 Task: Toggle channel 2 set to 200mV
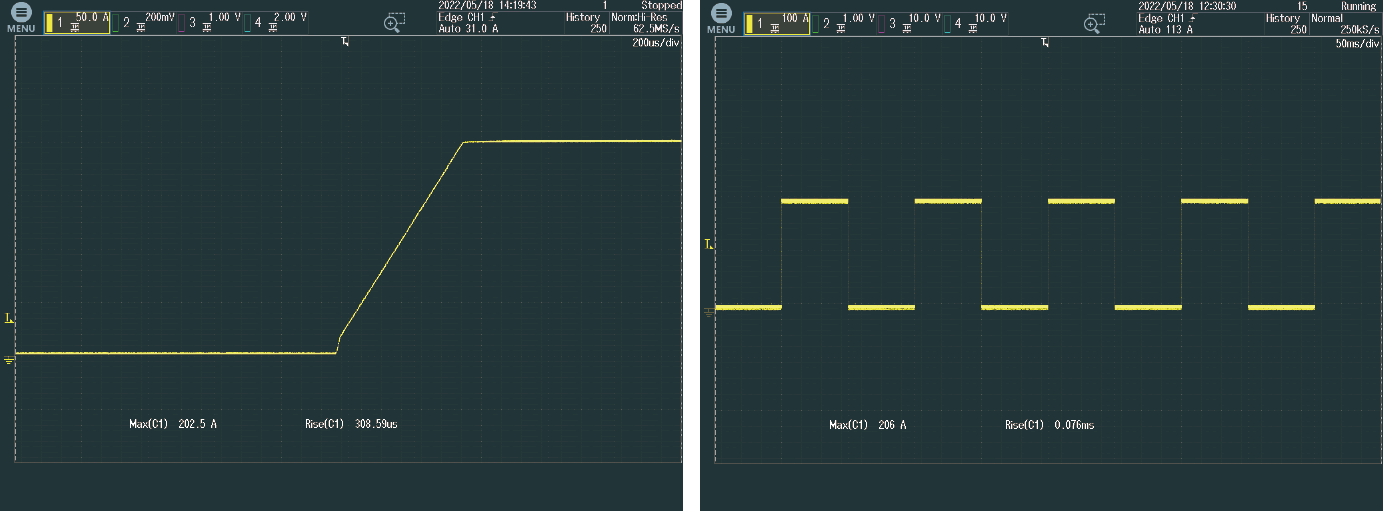[x=144, y=22]
